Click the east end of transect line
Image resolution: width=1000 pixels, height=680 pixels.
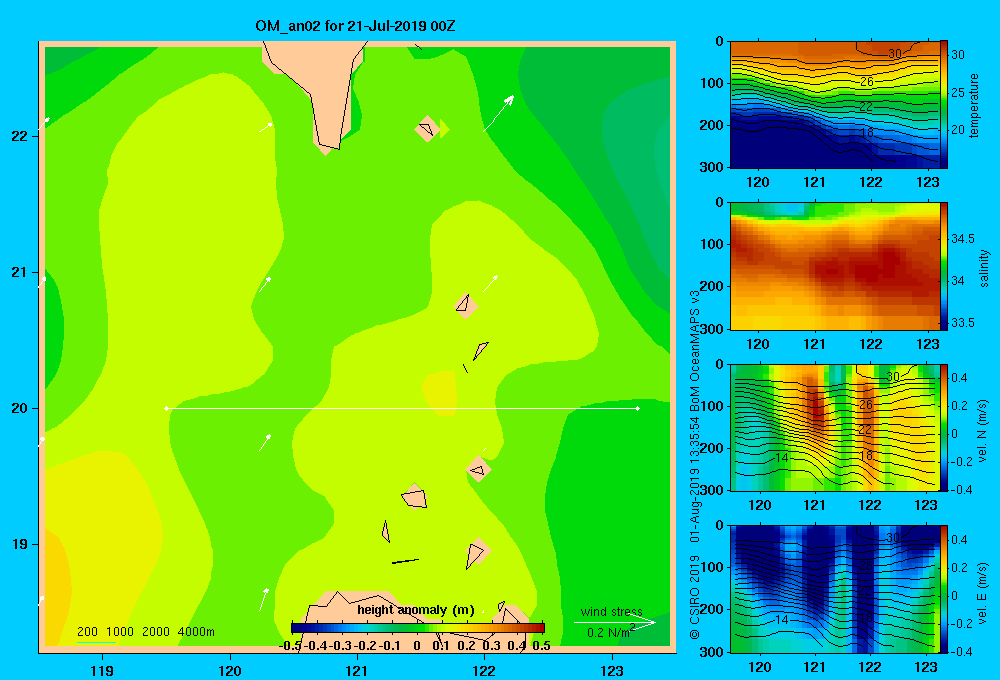[x=638, y=408]
